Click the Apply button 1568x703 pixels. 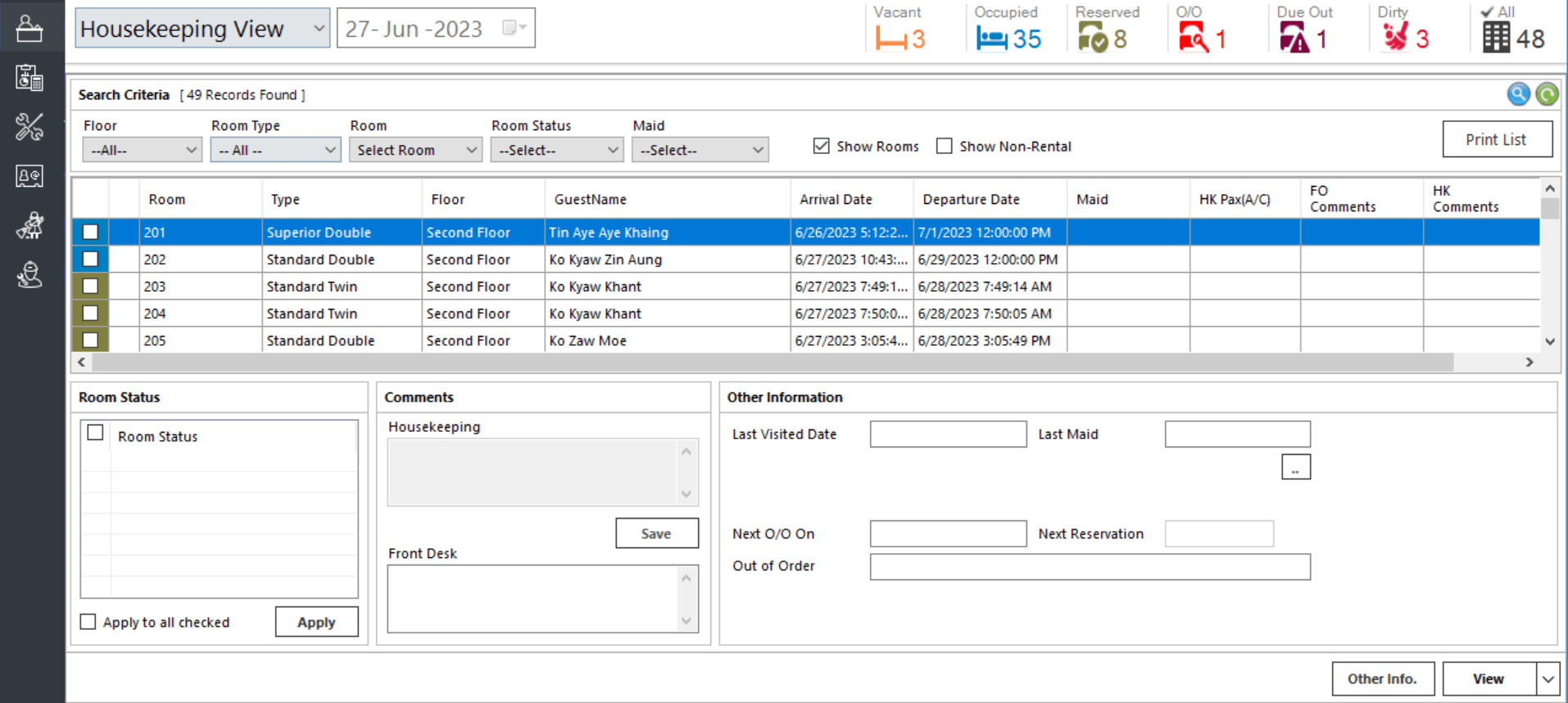click(x=316, y=622)
